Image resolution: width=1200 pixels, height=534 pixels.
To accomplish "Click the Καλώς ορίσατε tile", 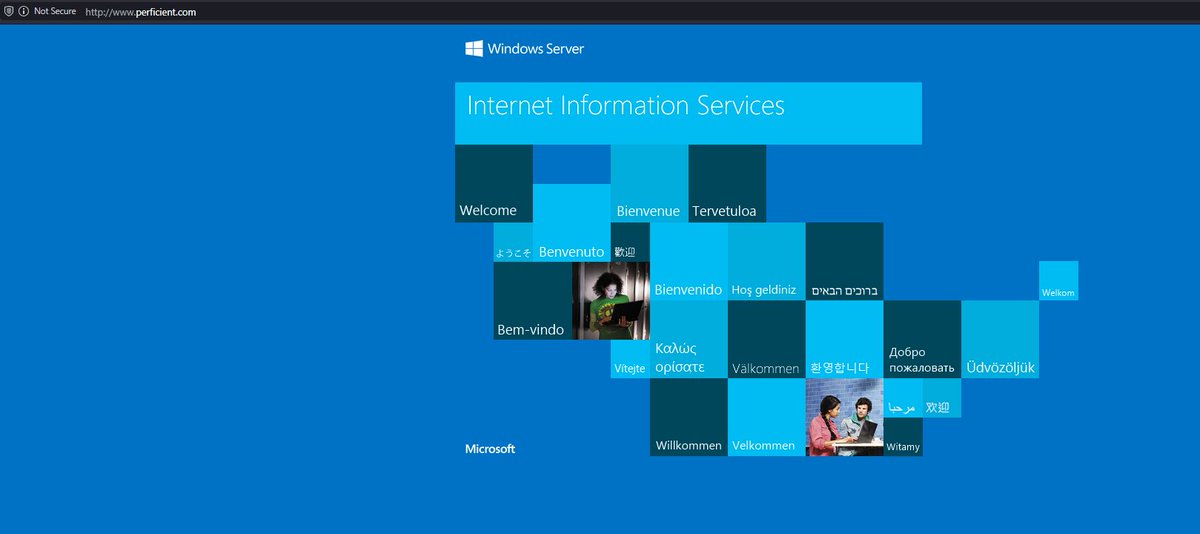I will [689, 339].
